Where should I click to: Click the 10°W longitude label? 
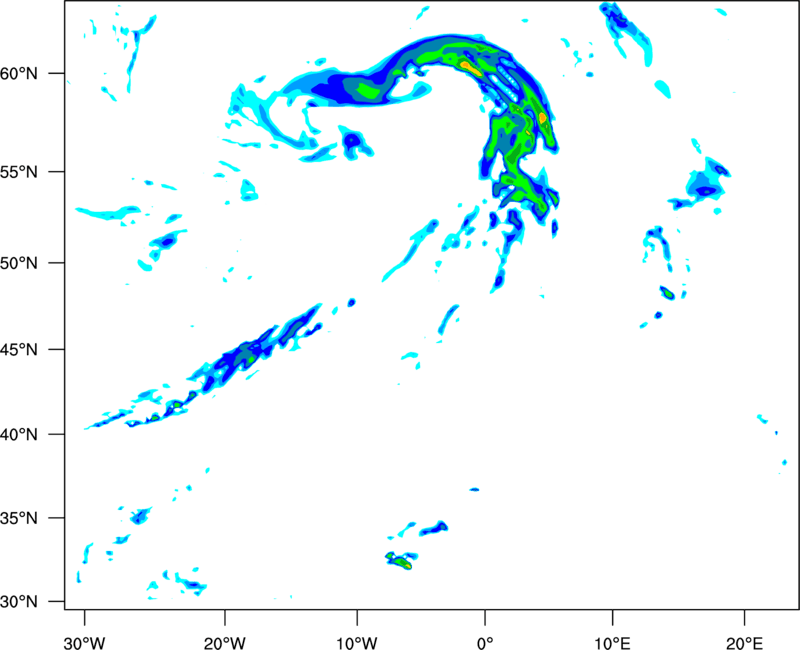357,643
